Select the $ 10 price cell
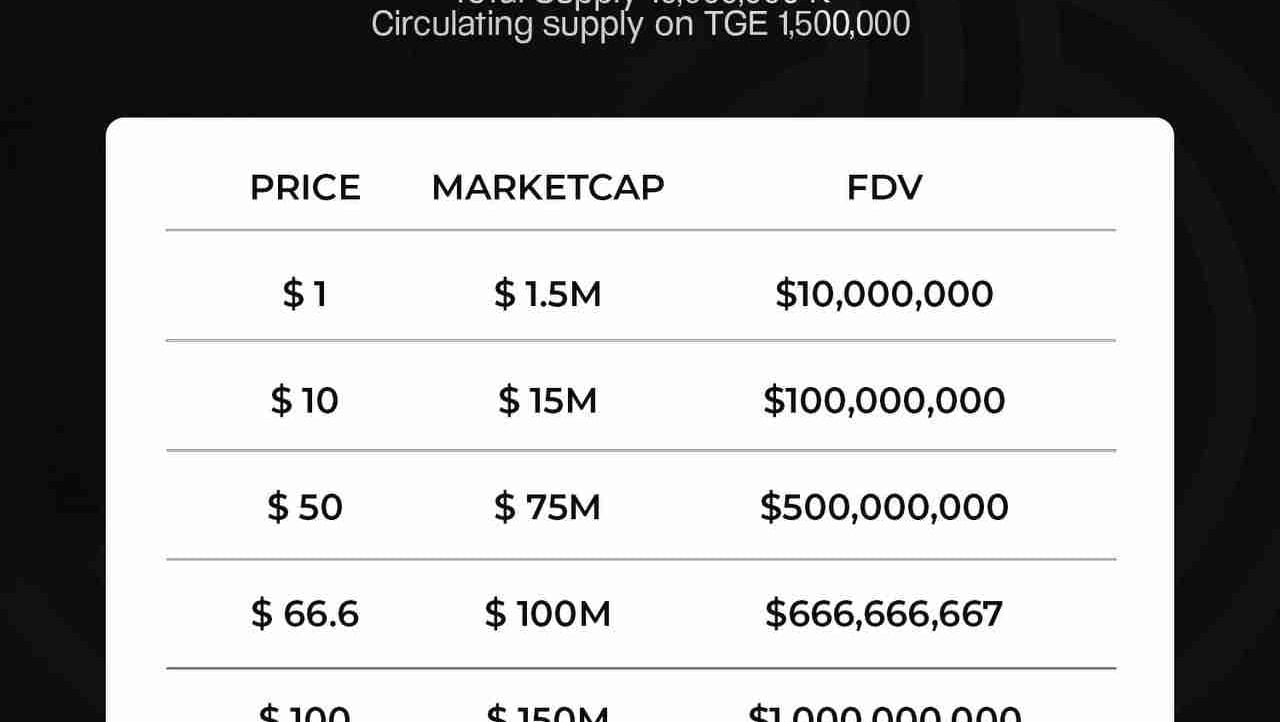The width and height of the screenshot is (1280, 722). [x=305, y=401]
